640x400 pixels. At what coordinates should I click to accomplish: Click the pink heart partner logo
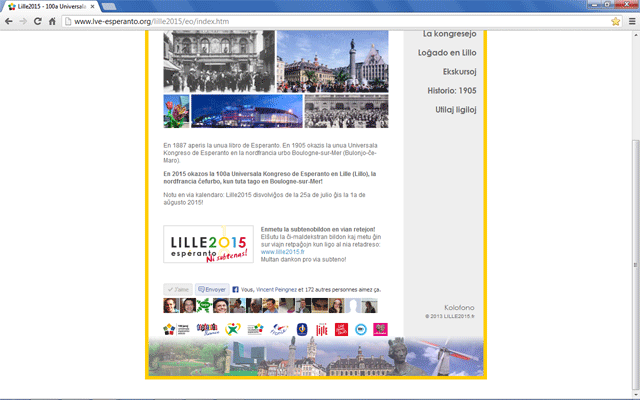[380, 329]
